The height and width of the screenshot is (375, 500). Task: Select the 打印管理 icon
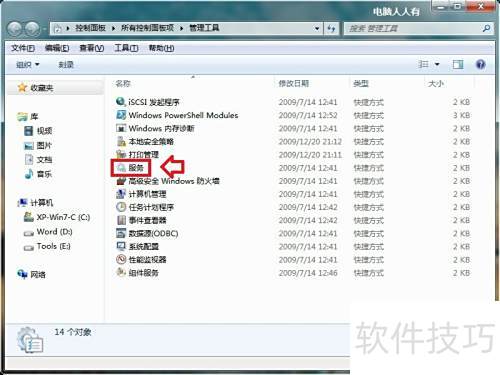click(x=120, y=154)
